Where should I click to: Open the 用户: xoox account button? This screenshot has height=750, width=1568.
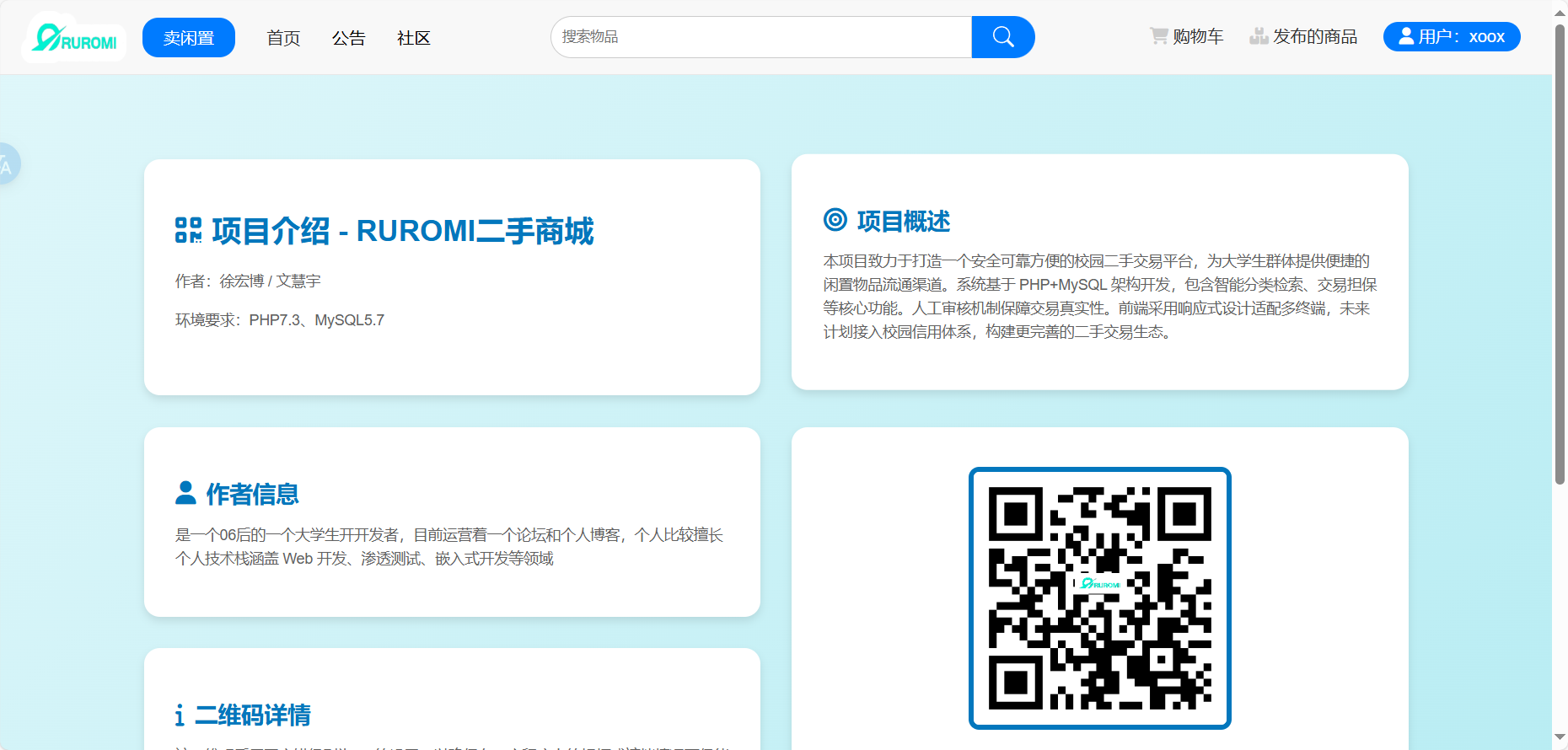click(x=1452, y=36)
